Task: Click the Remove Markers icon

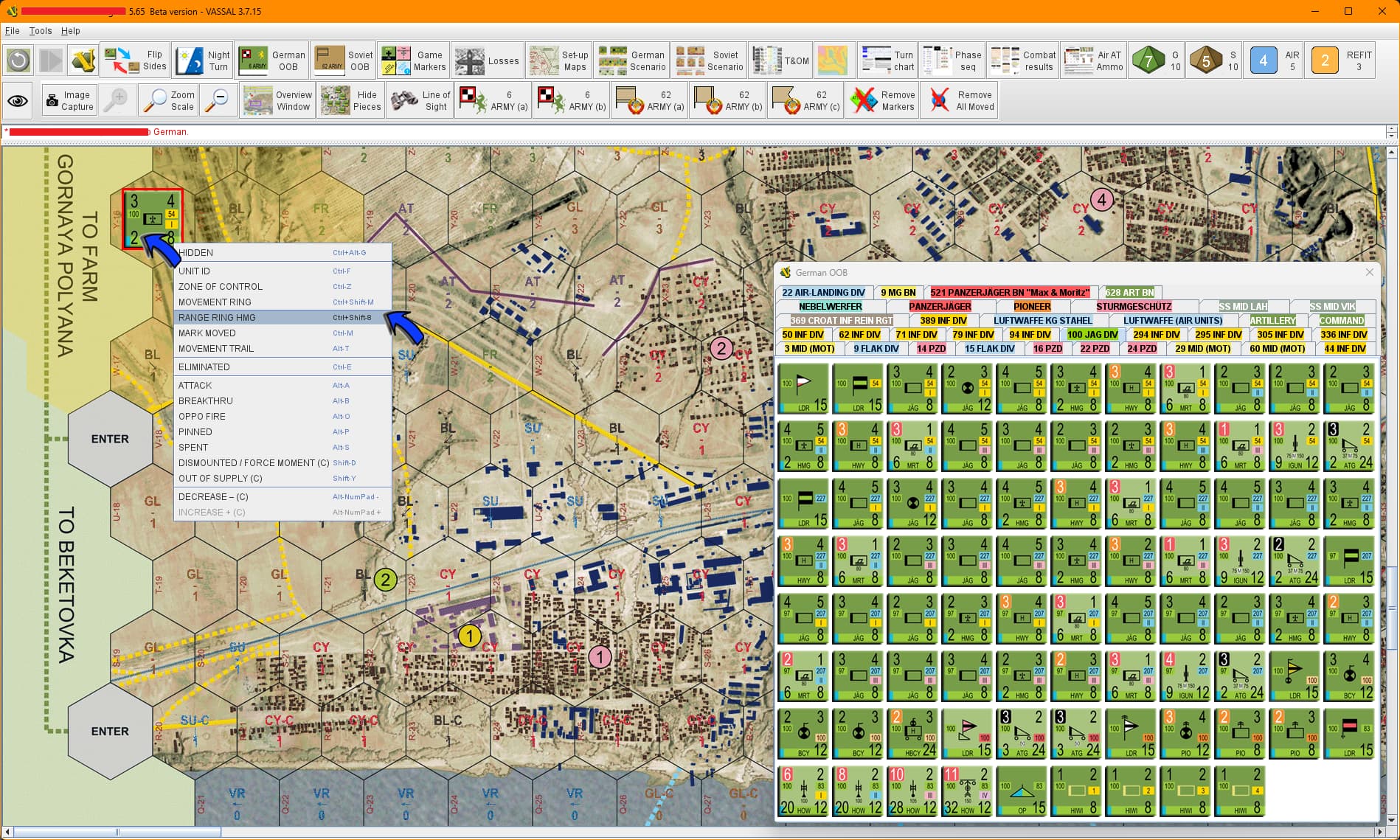Action: [x=882, y=100]
